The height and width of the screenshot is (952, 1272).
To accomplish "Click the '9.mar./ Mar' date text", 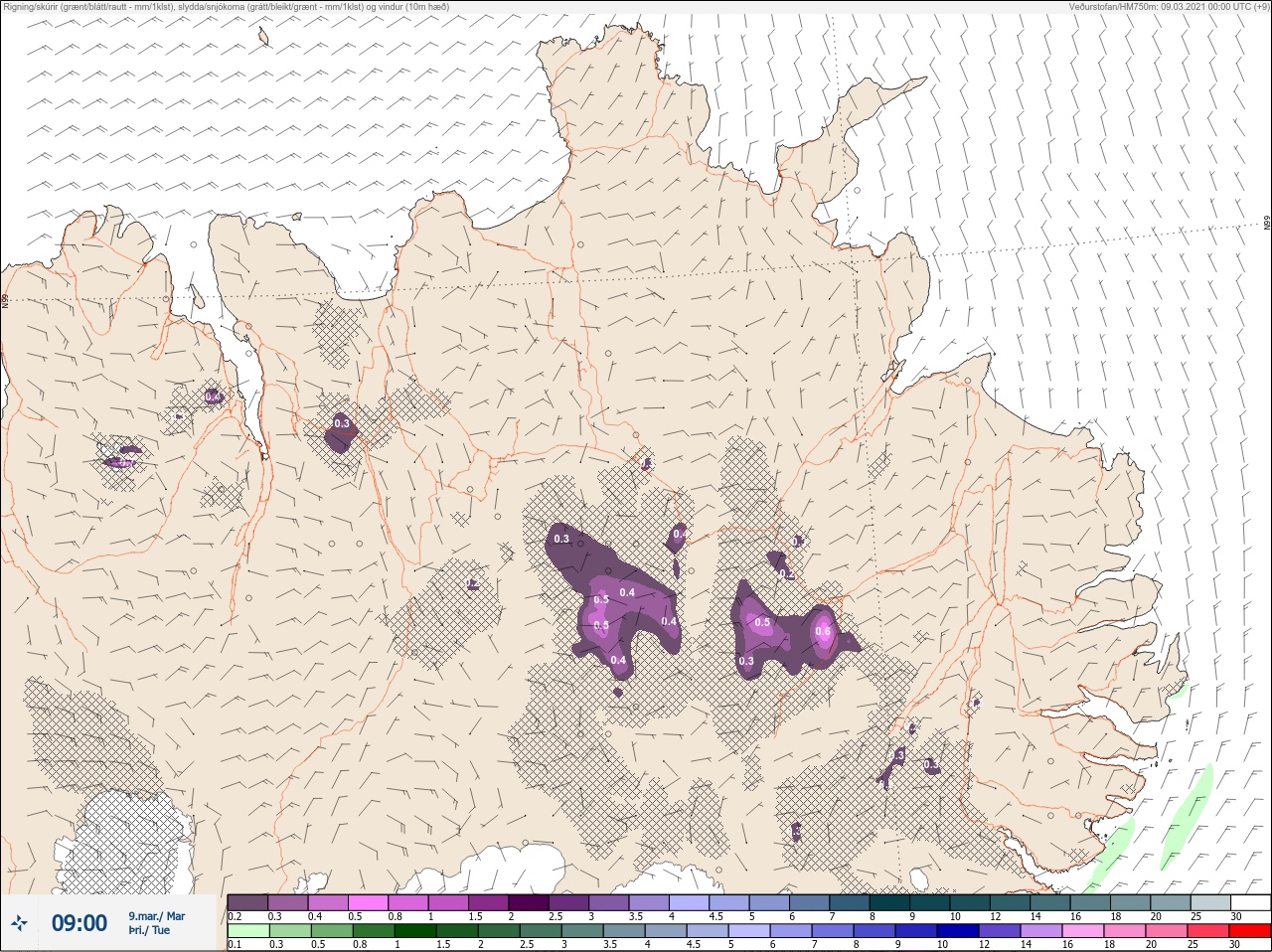I will click(156, 916).
